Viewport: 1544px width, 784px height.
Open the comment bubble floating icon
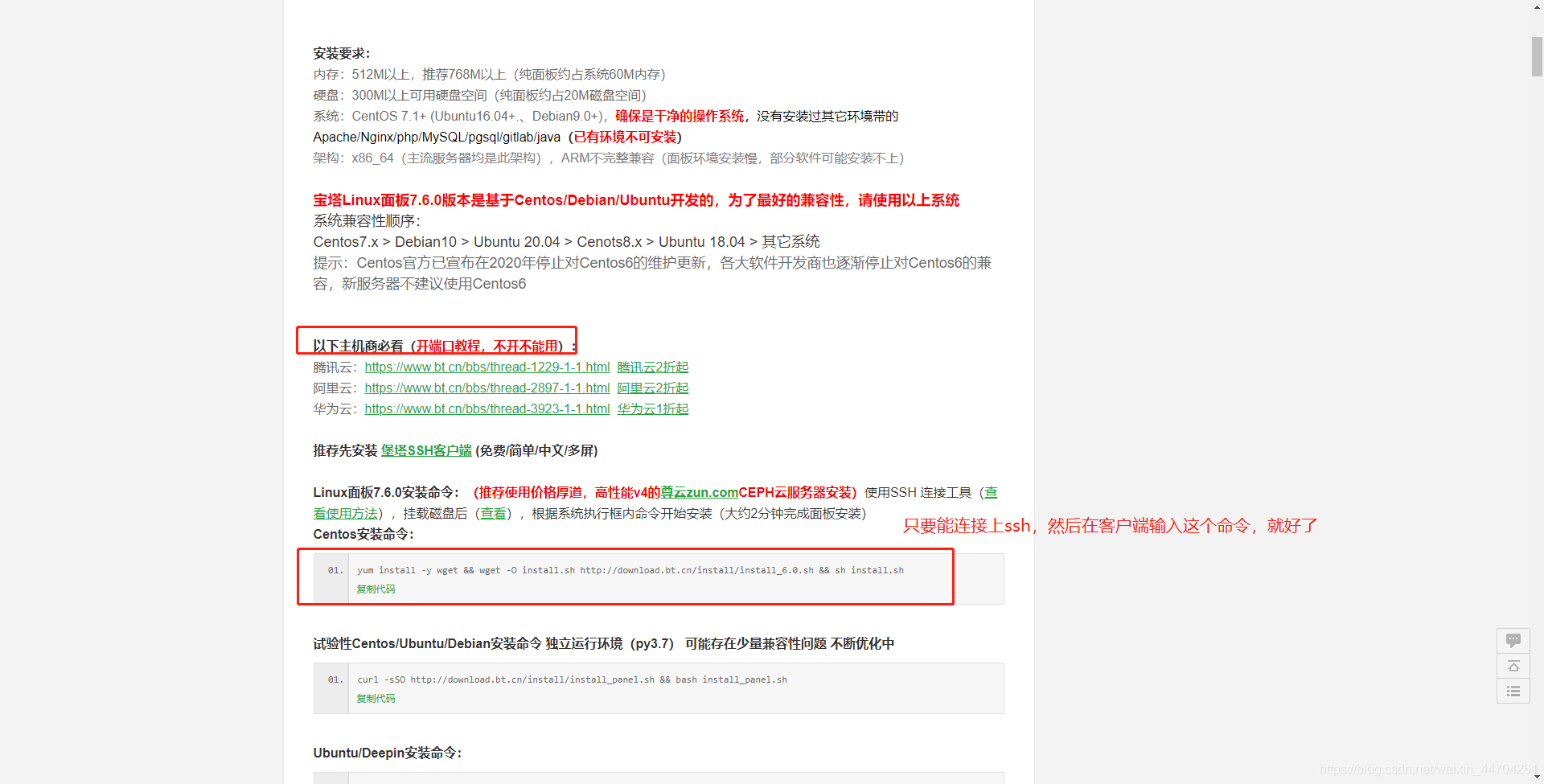click(1513, 641)
